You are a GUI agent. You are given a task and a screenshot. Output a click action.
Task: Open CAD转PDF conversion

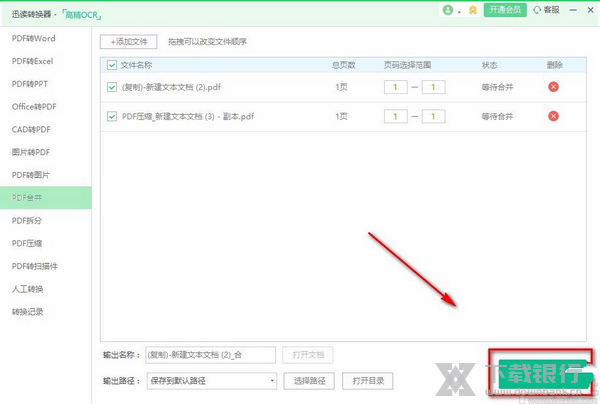31,129
